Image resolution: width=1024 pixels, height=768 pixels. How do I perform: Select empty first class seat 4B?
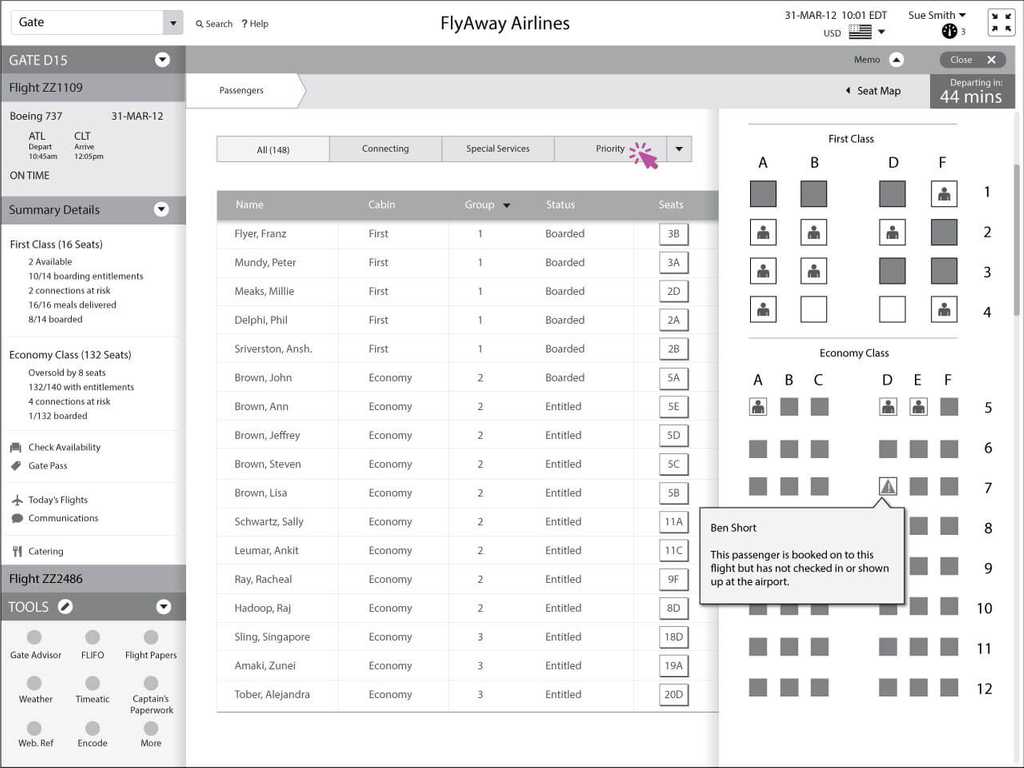pos(814,310)
